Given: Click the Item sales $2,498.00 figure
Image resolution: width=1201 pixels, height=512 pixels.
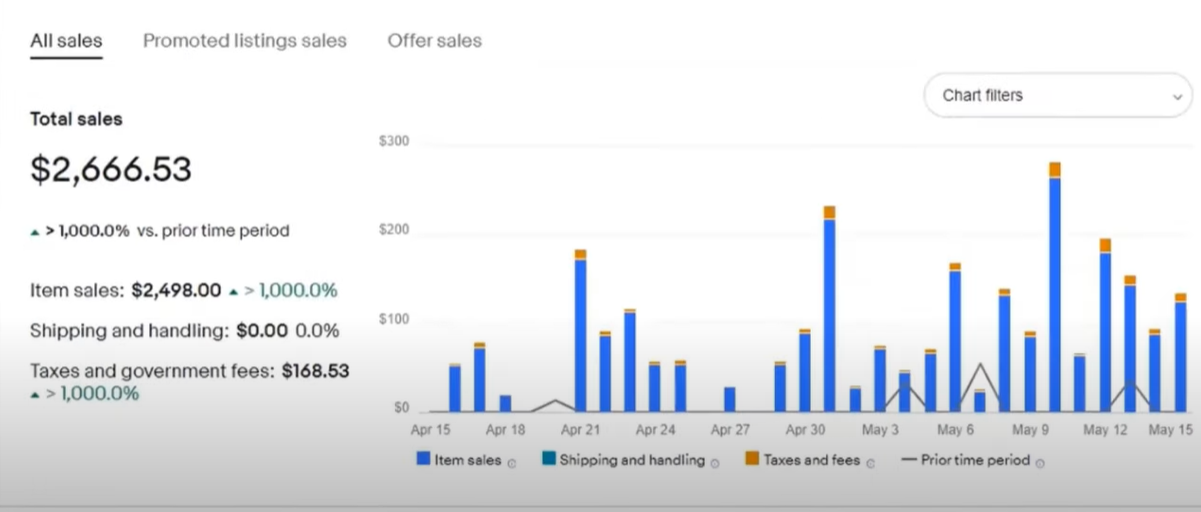Looking at the screenshot, I should pos(176,291).
